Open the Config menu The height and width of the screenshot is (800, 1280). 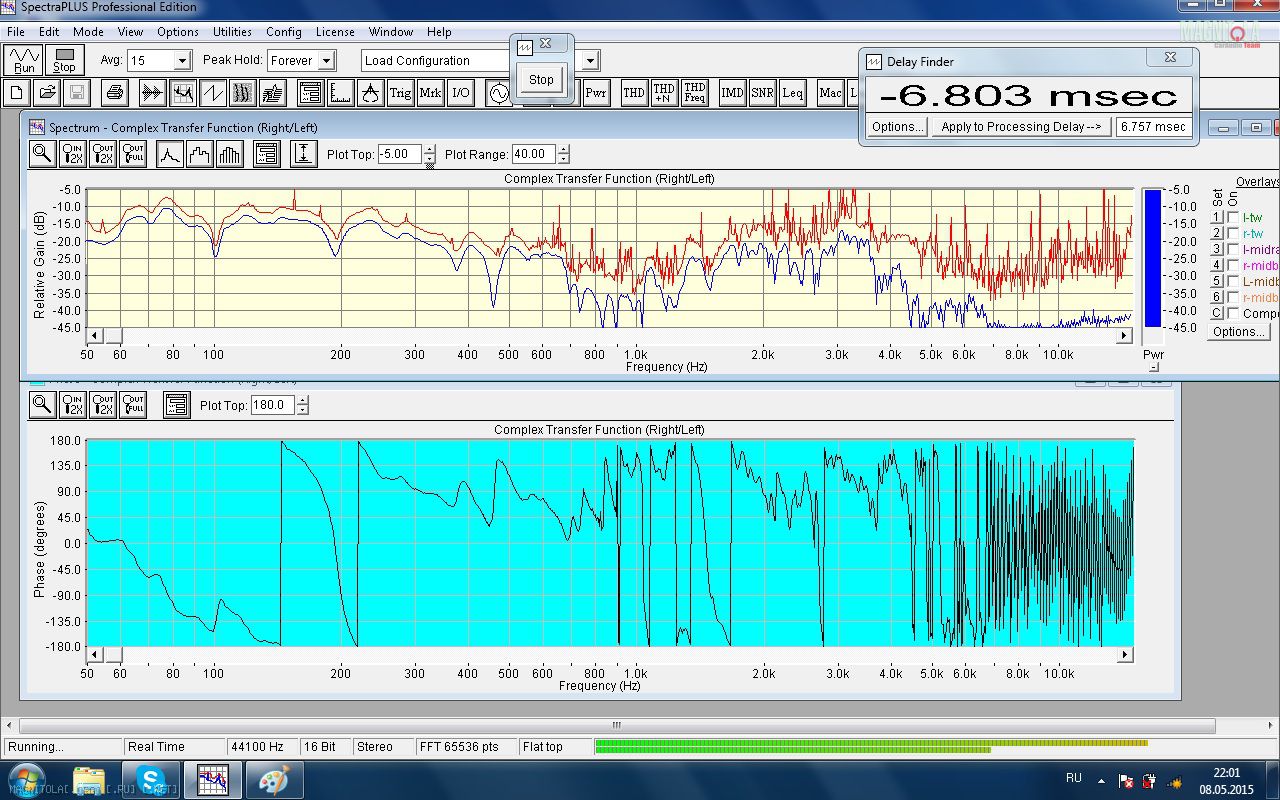[x=284, y=32]
